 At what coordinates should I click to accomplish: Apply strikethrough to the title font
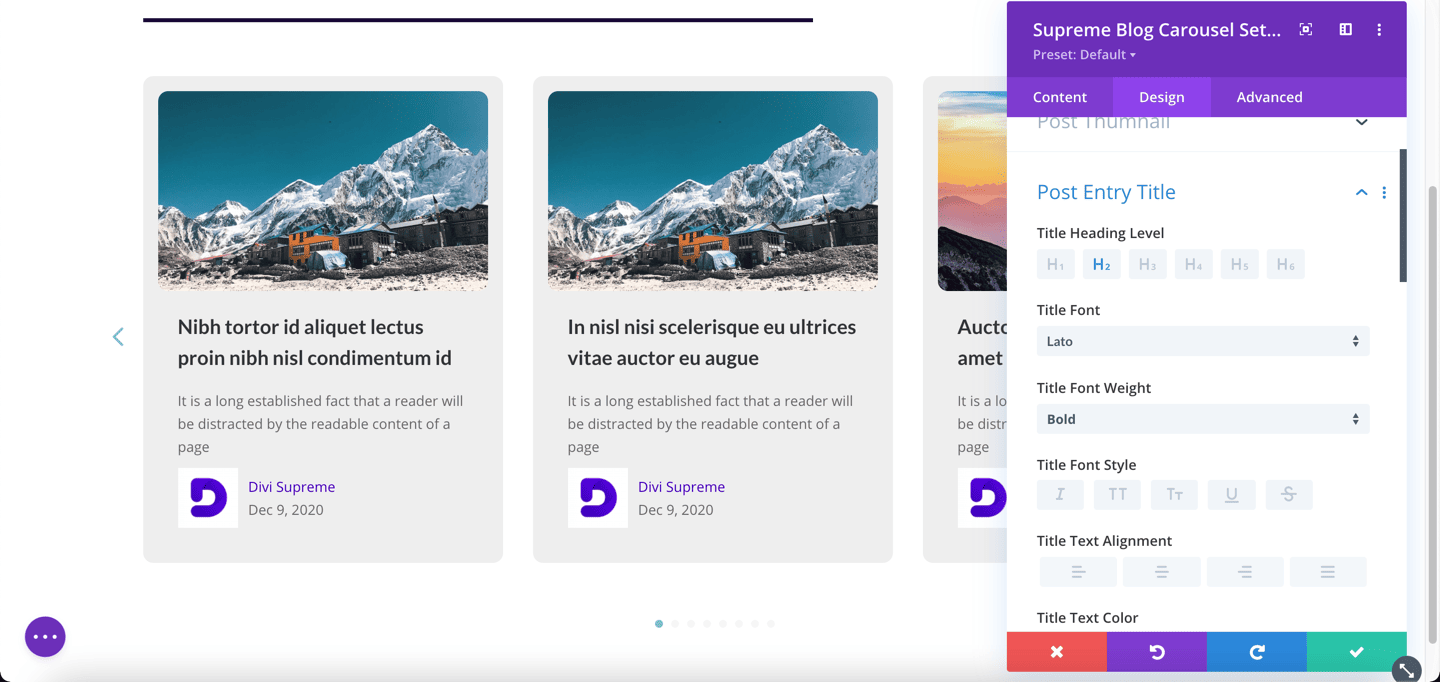pos(1289,494)
